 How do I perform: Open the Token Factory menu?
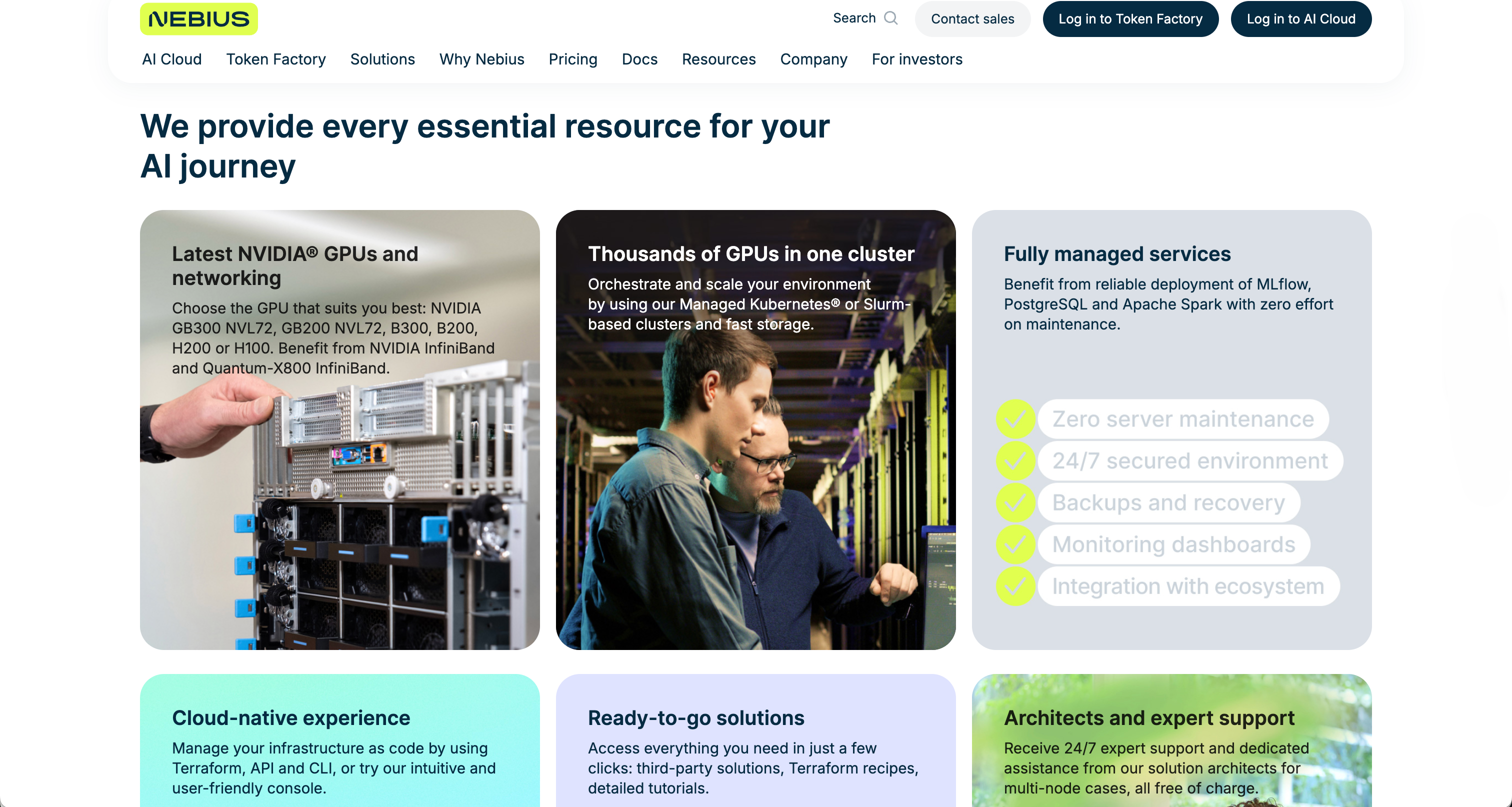pos(276,59)
